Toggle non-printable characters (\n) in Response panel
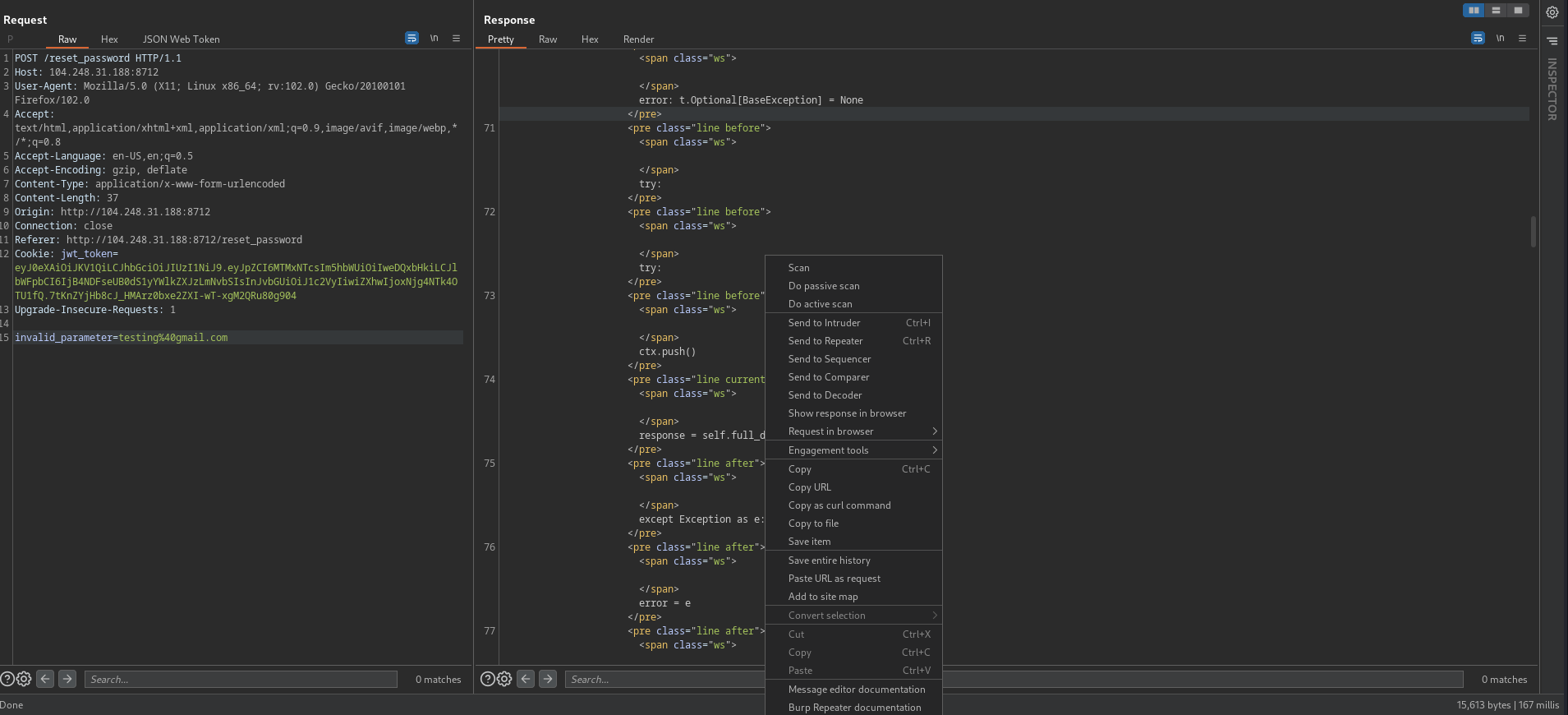 click(1500, 39)
